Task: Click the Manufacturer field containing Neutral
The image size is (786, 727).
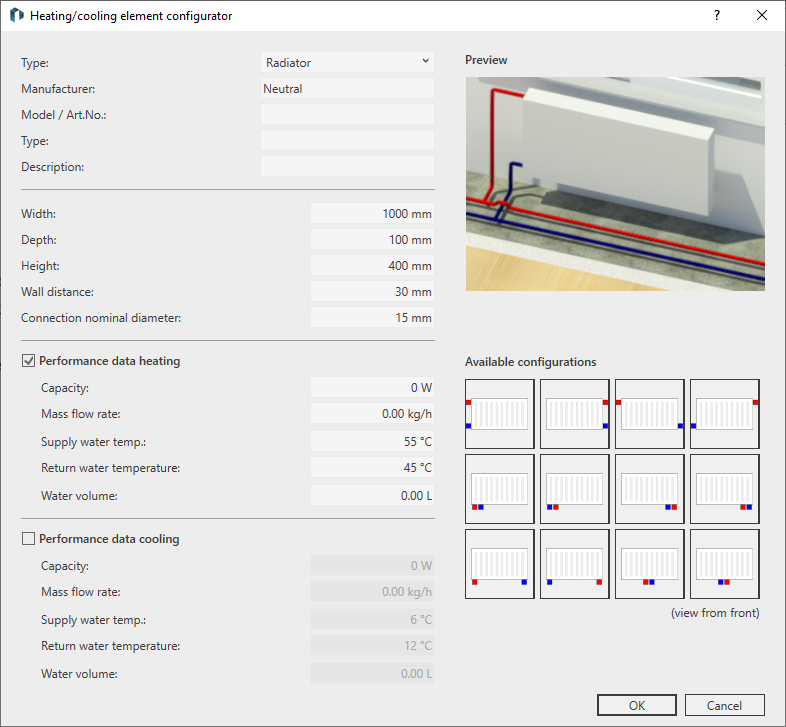Action: point(347,88)
